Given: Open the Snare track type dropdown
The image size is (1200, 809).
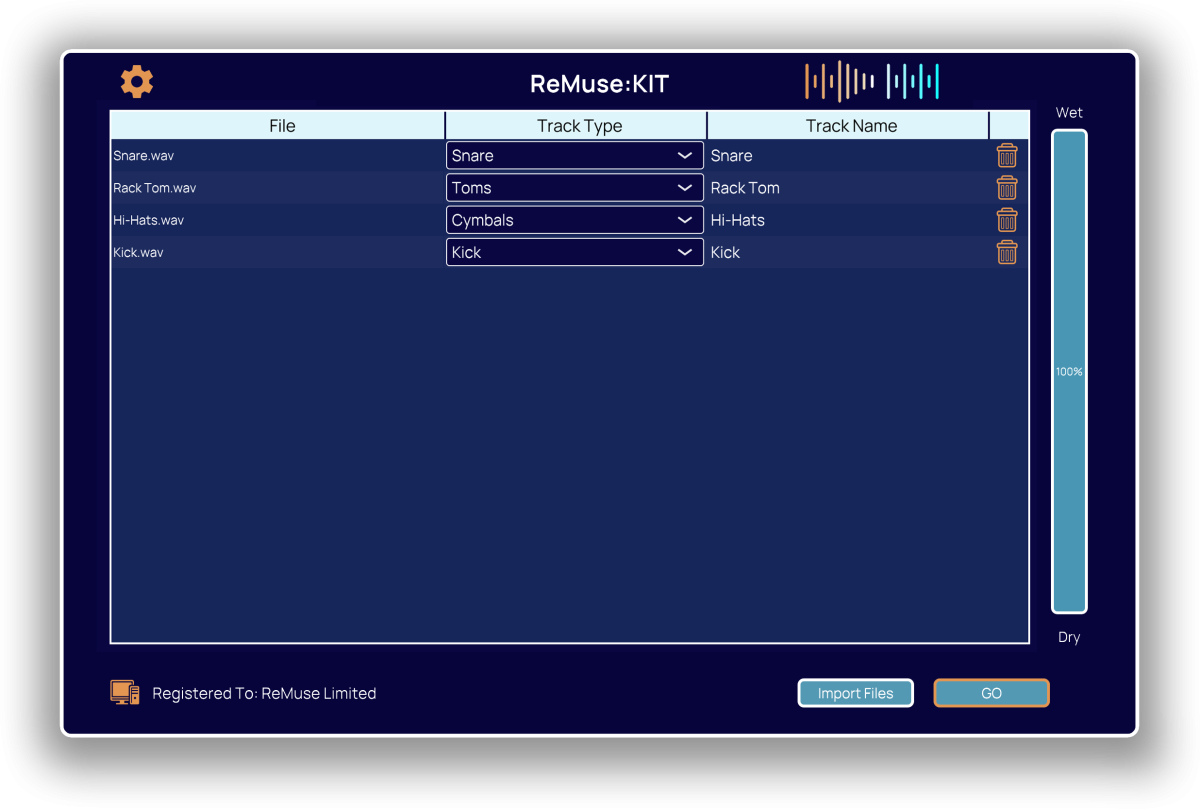Looking at the screenshot, I should point(575,155).
